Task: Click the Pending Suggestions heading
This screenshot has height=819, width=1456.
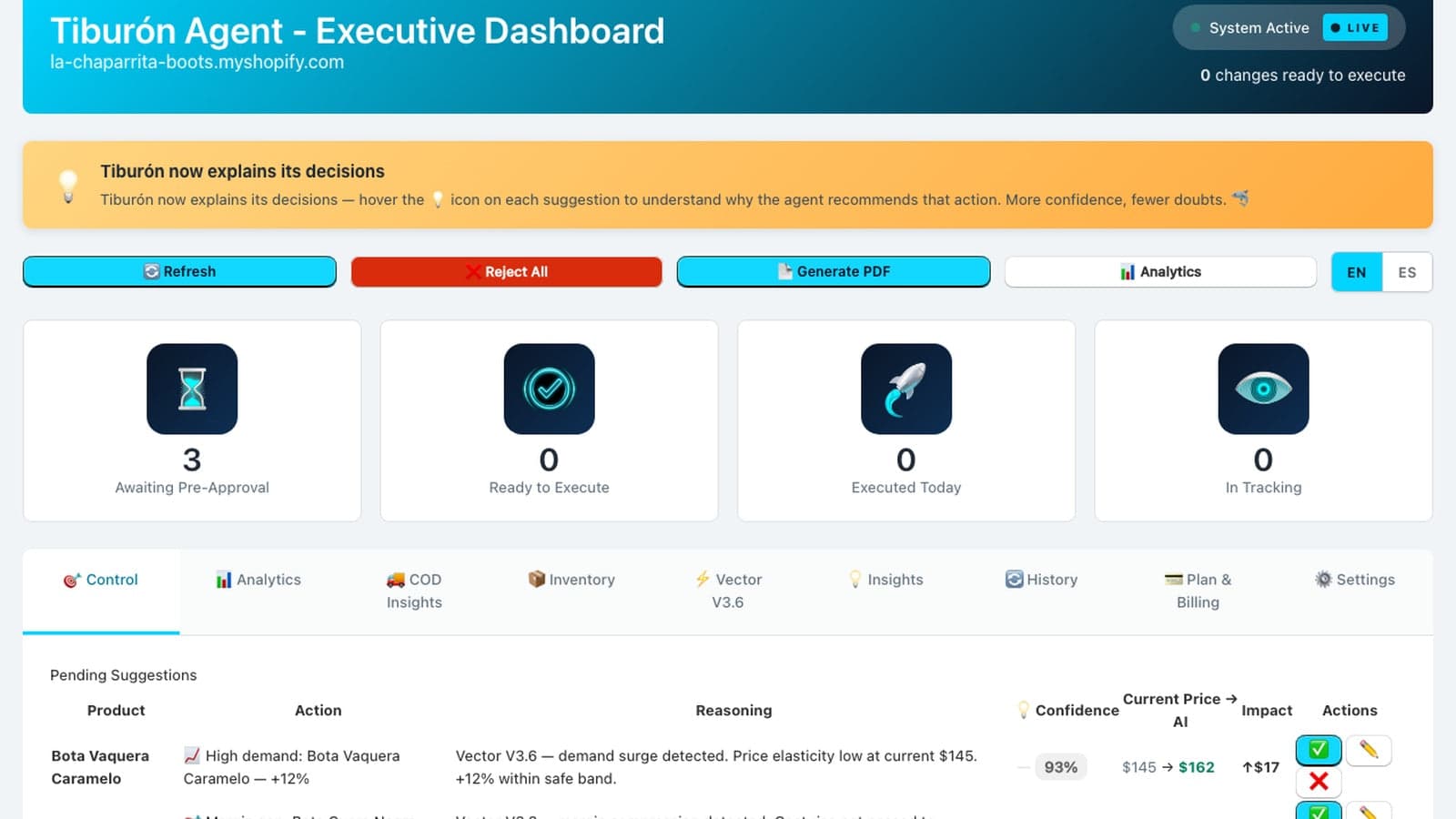Action: point(124,675)
